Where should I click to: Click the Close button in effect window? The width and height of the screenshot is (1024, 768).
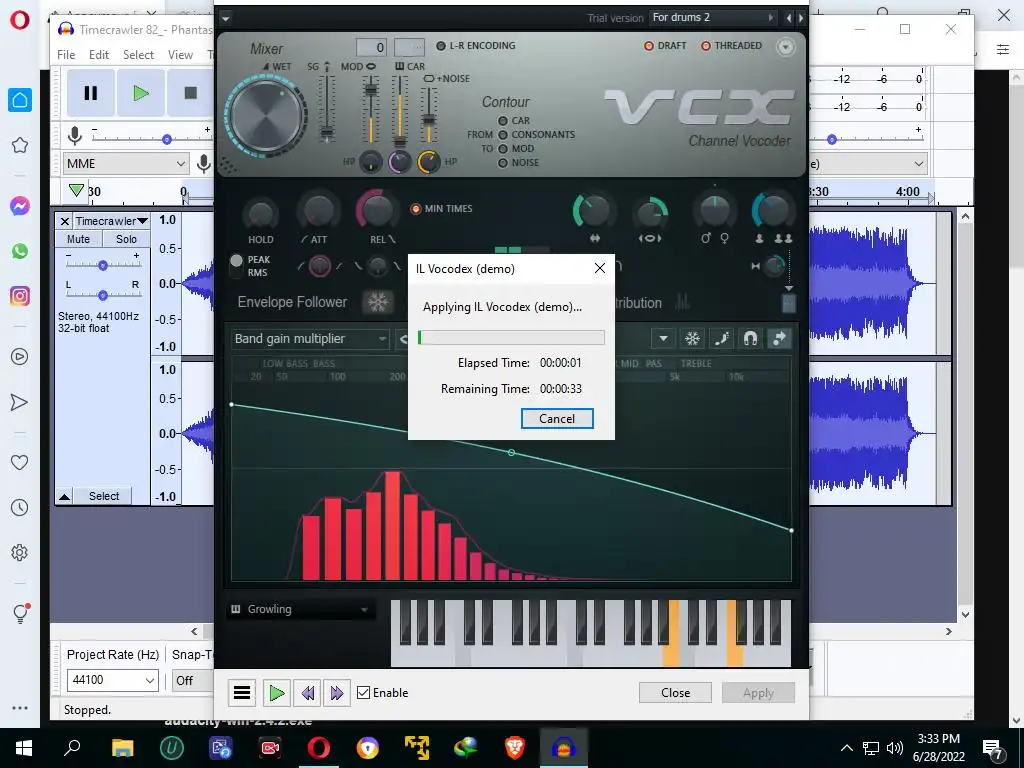(x=675, y=693)
